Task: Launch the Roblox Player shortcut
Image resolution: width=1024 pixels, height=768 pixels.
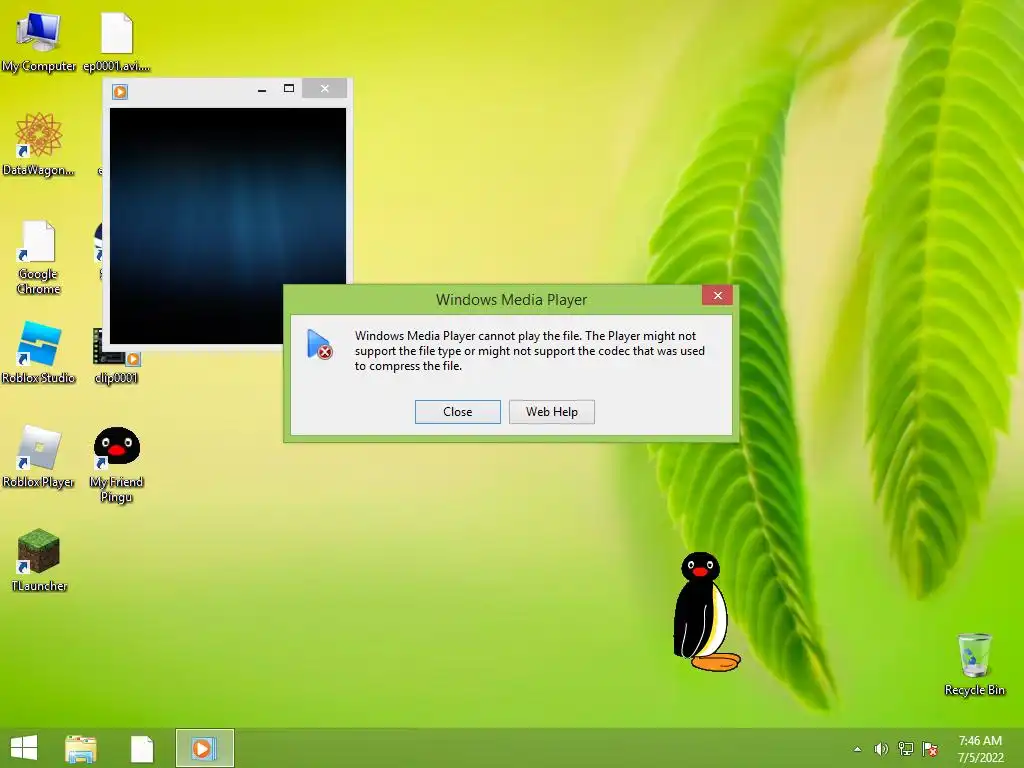Action: click(39, 456)
